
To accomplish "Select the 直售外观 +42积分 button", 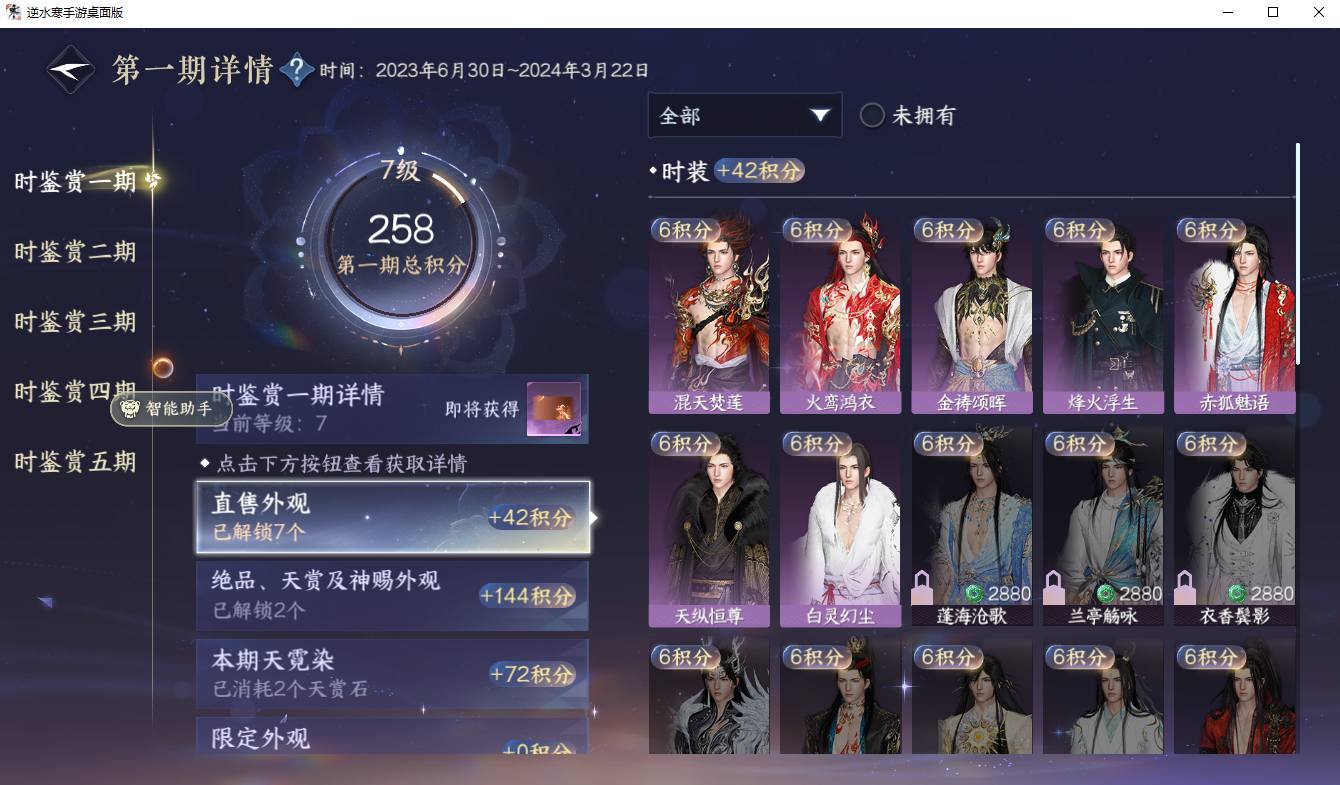I will [x=392, y=517].
